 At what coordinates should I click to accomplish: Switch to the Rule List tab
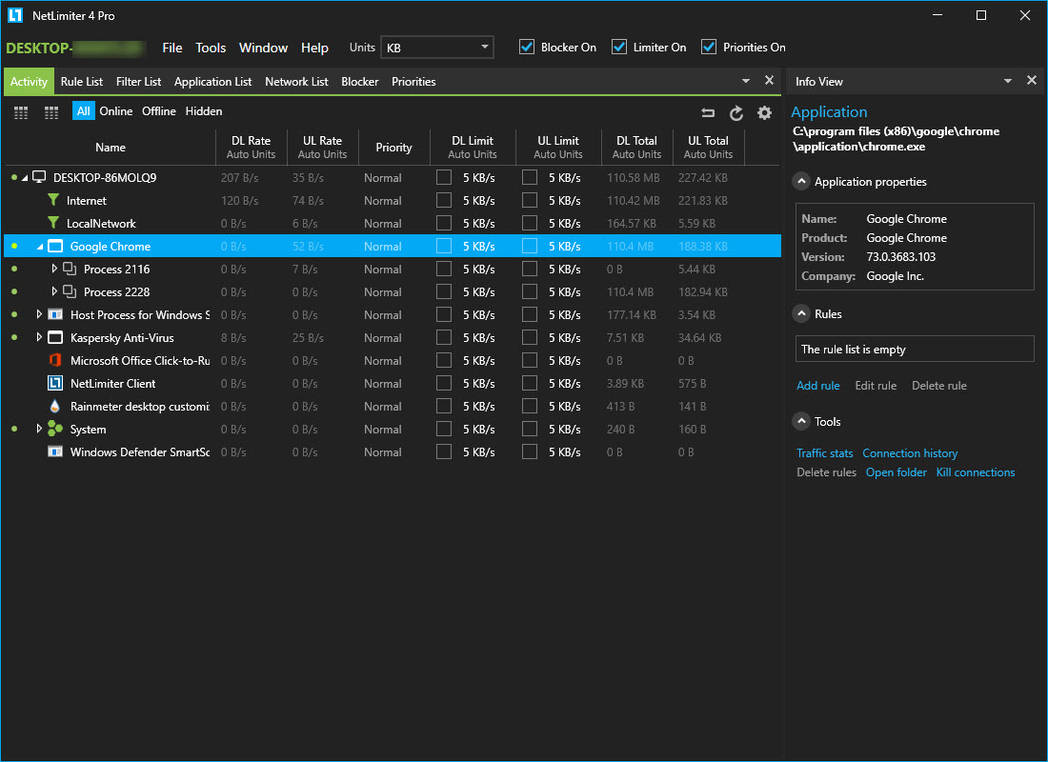click(82, 82)
